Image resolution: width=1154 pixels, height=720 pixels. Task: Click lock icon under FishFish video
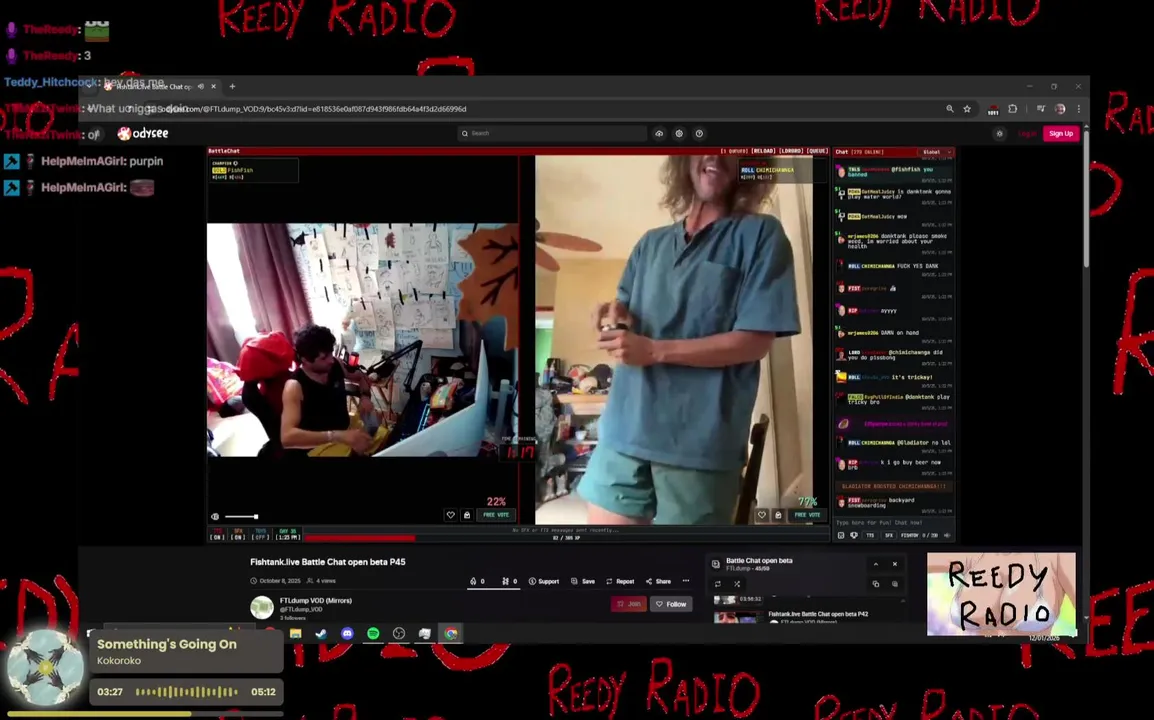[x=467, y=515]
